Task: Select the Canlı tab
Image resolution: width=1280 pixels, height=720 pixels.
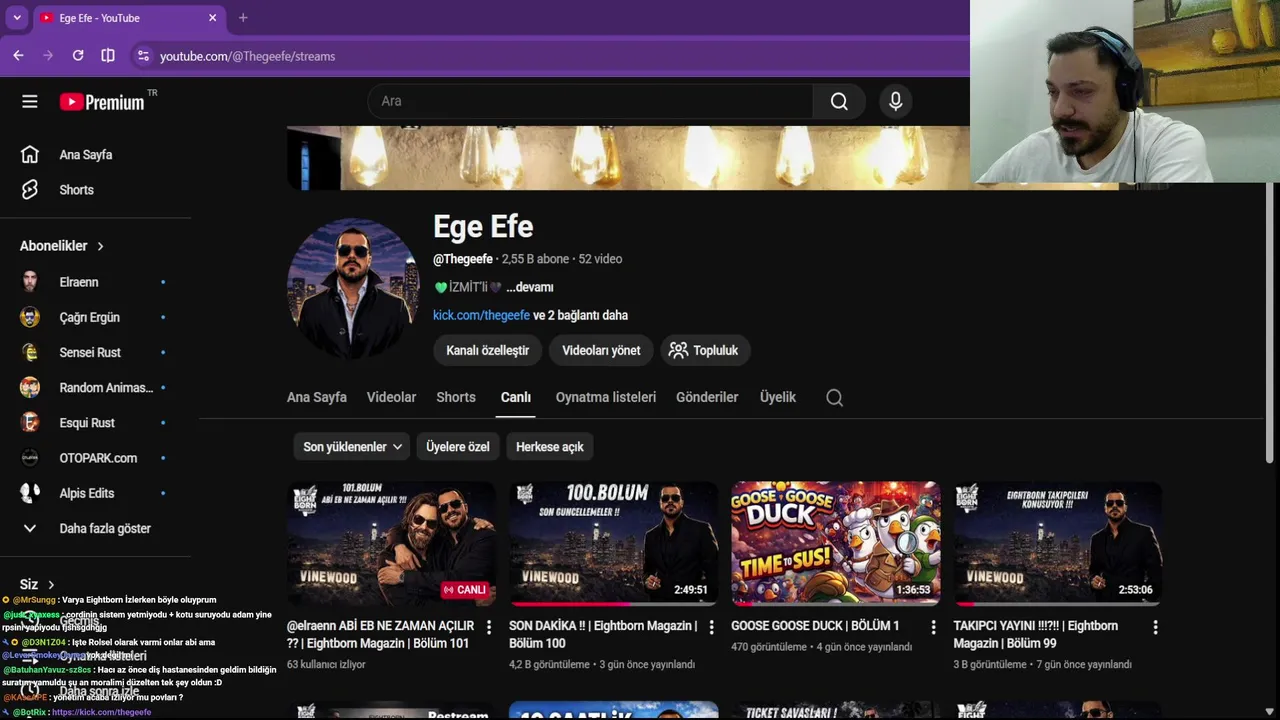Action: tap(515, 397)
